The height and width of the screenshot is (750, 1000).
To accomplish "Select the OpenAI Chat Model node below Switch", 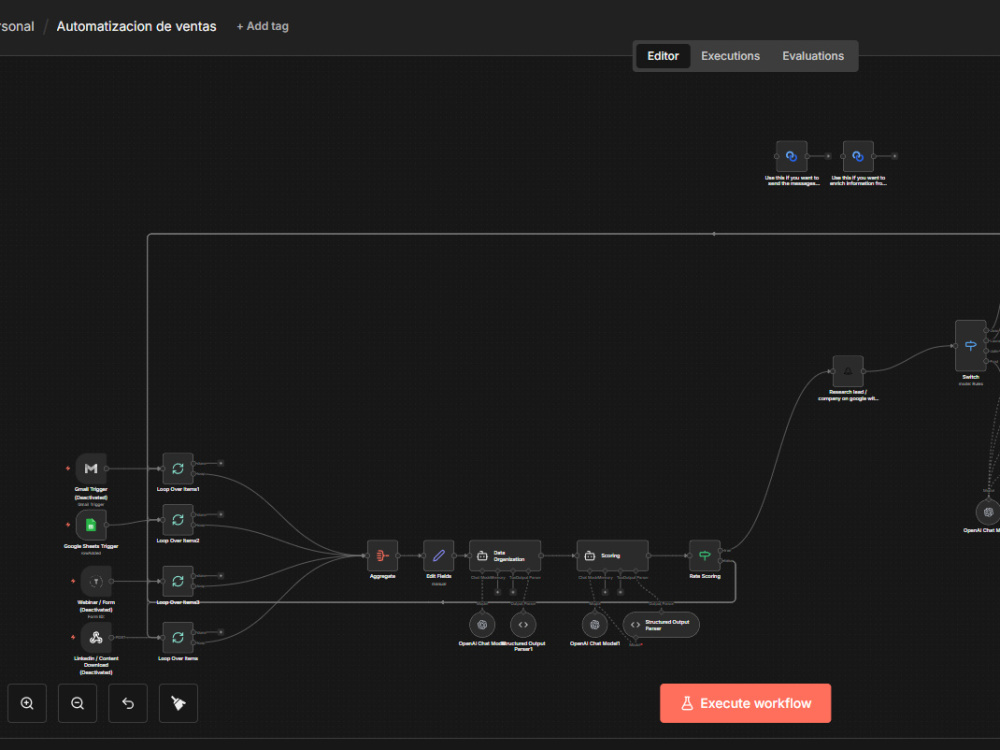I will [988, 512].
